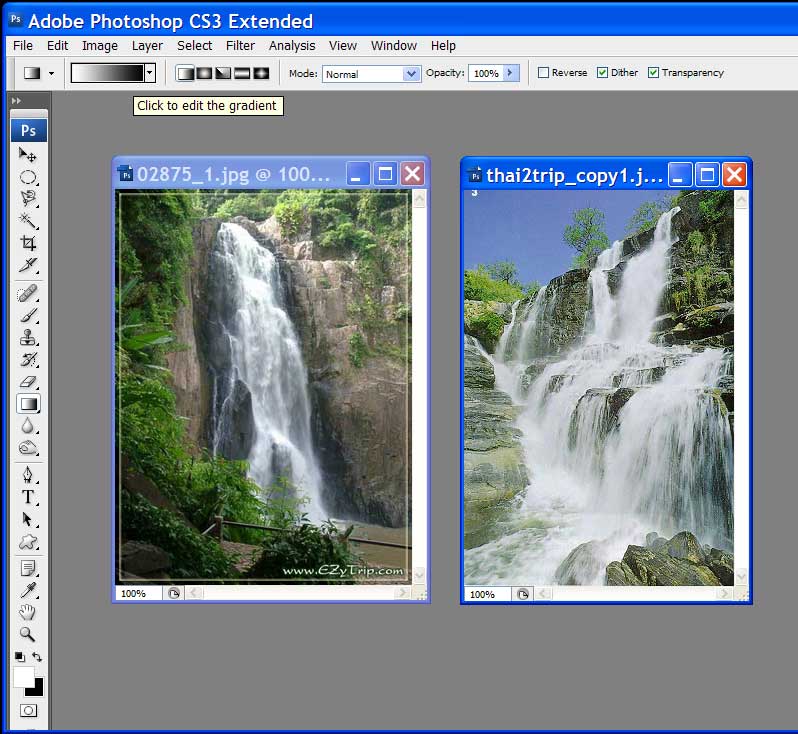Open the tool preset picker dropdown
The height and width of the screenshot is (734, 798).
pos(51,74)
